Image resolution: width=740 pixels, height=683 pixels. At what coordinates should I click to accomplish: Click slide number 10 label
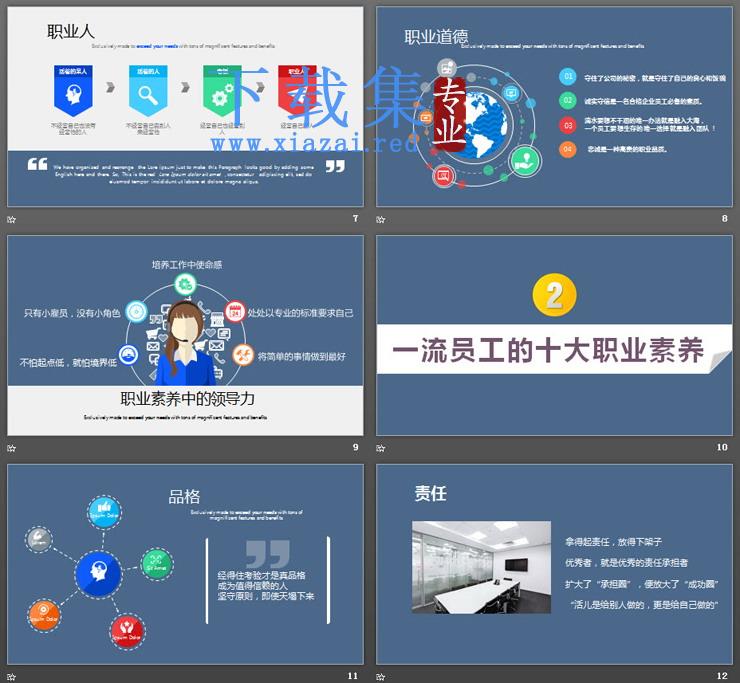722,447
